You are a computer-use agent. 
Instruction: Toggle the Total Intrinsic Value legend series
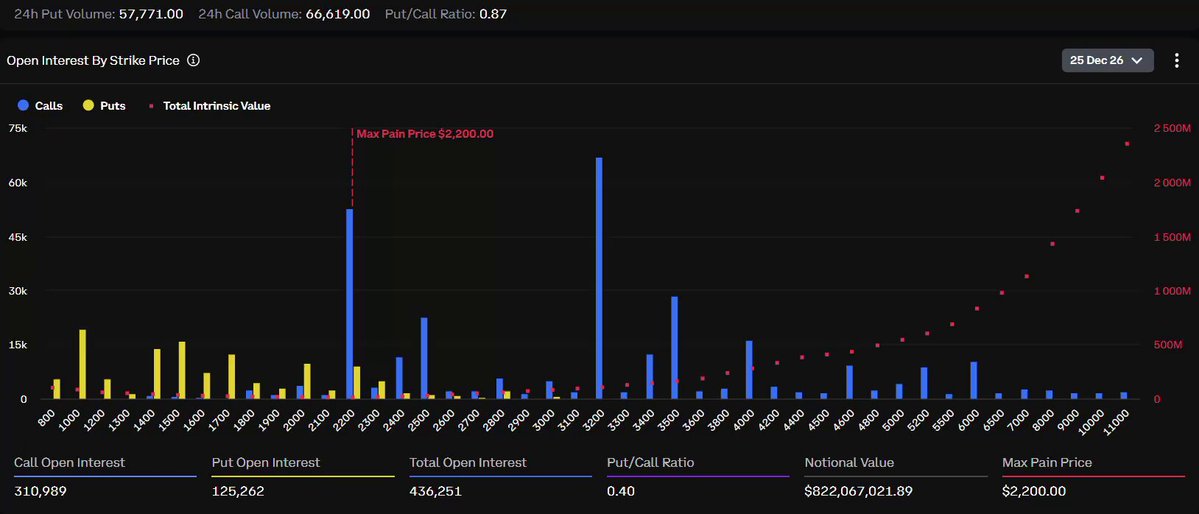(209, 106)
